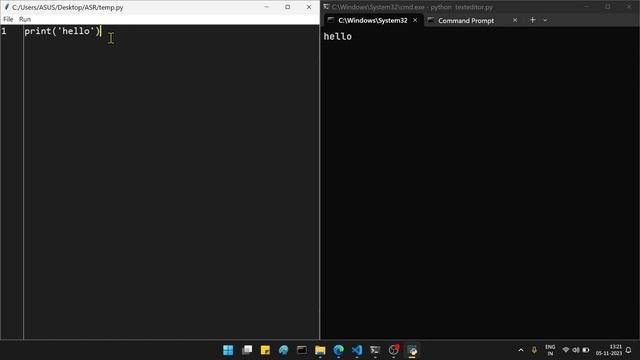The image size is (640, 360).
Task: Expand the terminal new-tab profile dropdown
Action: tap(545, 20)
